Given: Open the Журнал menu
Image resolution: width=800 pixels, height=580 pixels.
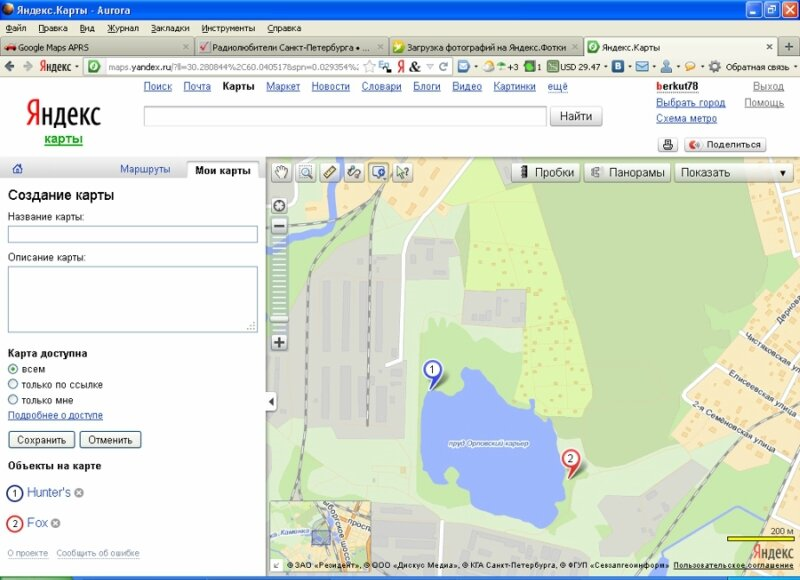Looking at the screenshot, I should pos(123,28).
